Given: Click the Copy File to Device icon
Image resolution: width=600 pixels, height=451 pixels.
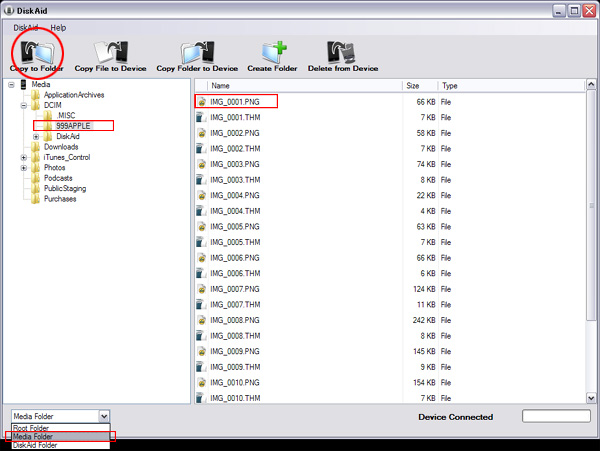Looking at the screenshot, I should (111, 52).
